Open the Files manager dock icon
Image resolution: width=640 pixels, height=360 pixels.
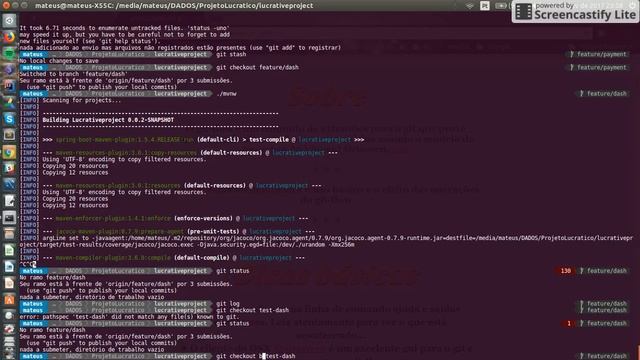[9, 234]
